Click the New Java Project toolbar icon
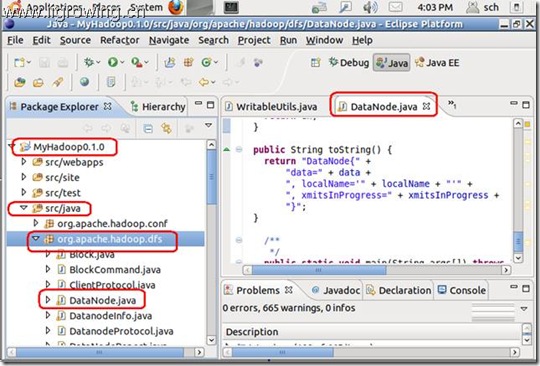The image size is (540, 366). (169, 62)
